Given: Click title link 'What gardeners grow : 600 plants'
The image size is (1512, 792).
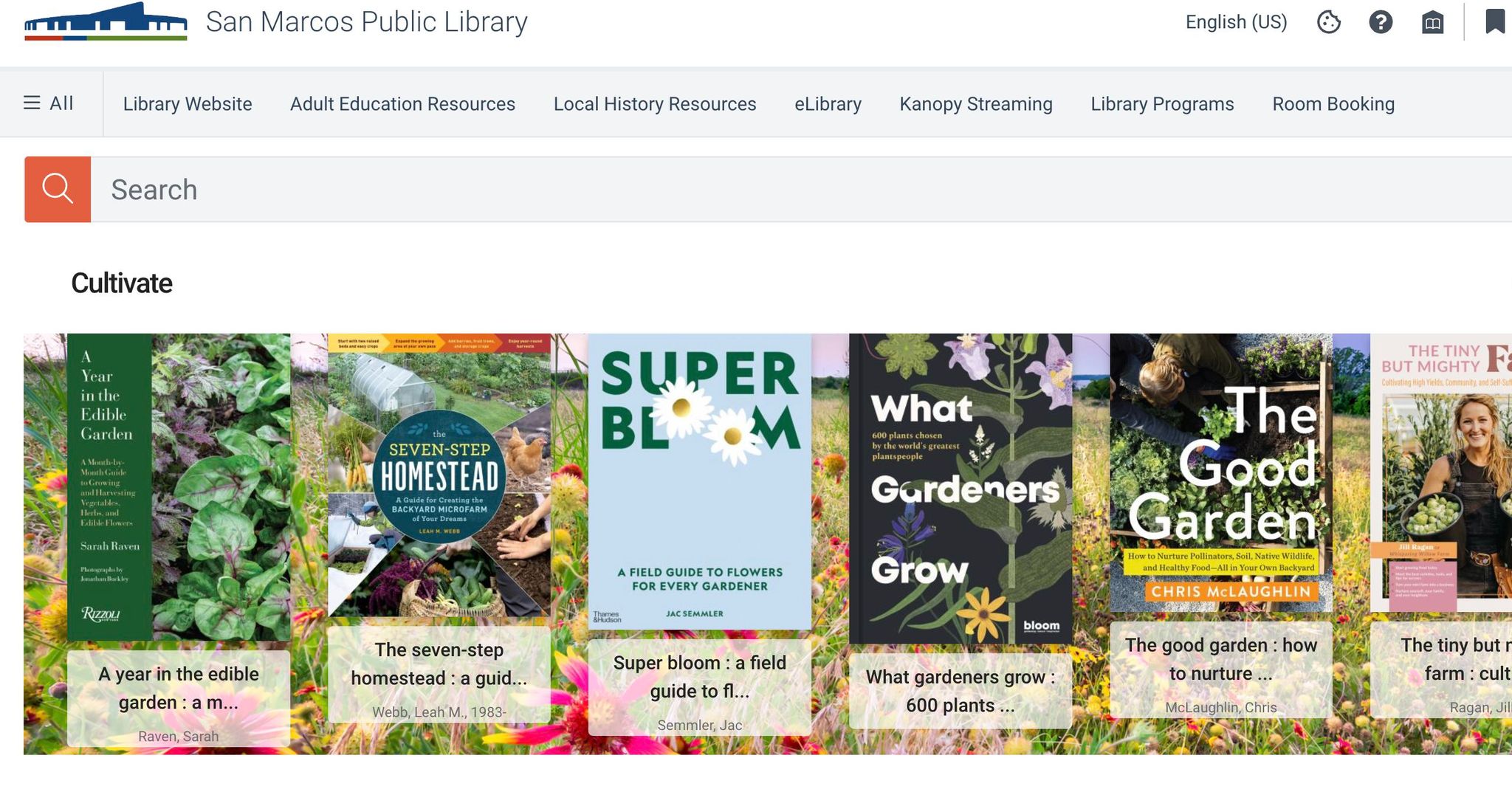Looking at the screenshot, I should pyautogui.click(x=961, y=691).
